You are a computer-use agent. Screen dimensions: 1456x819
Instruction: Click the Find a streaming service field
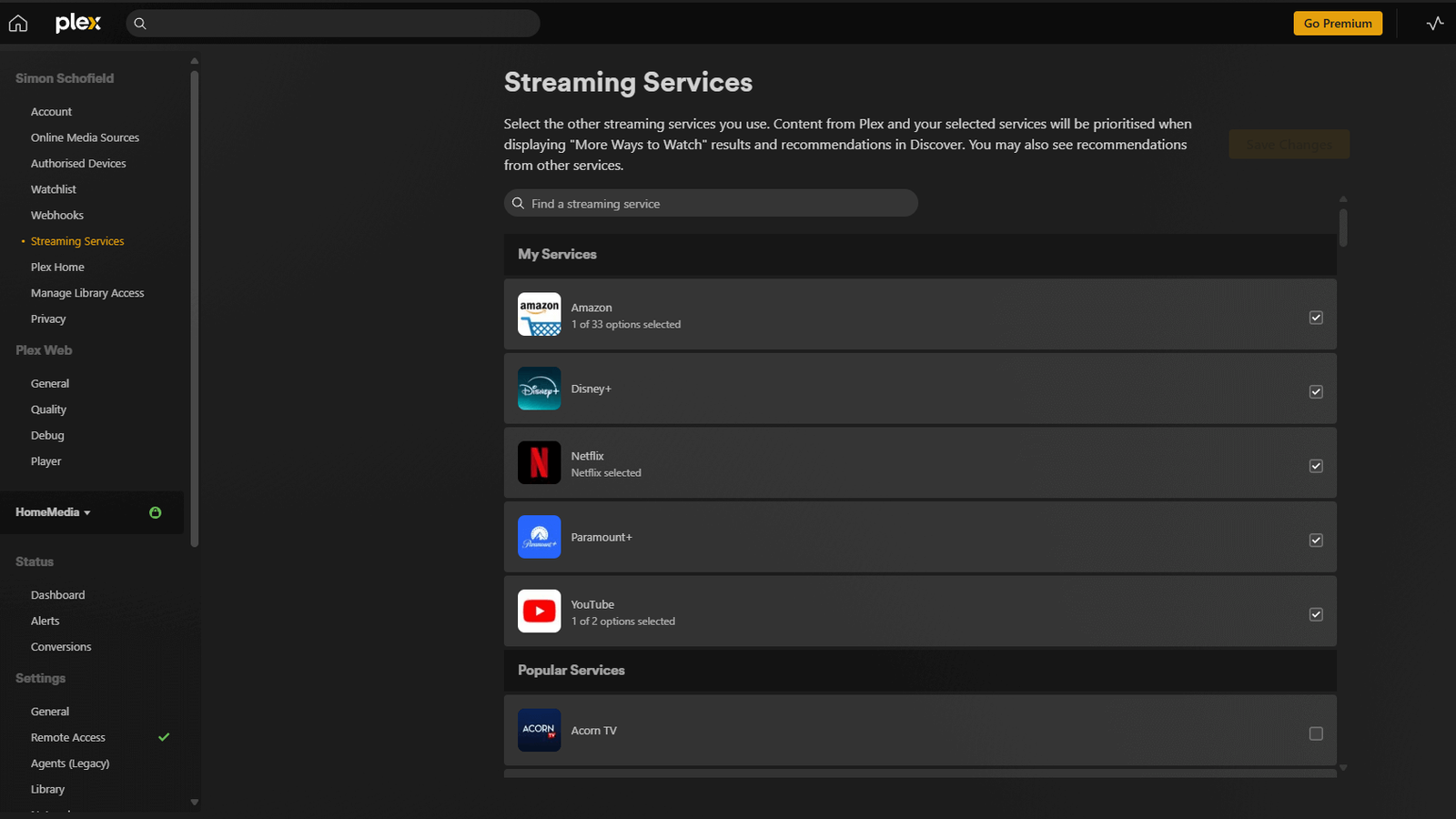711,204
